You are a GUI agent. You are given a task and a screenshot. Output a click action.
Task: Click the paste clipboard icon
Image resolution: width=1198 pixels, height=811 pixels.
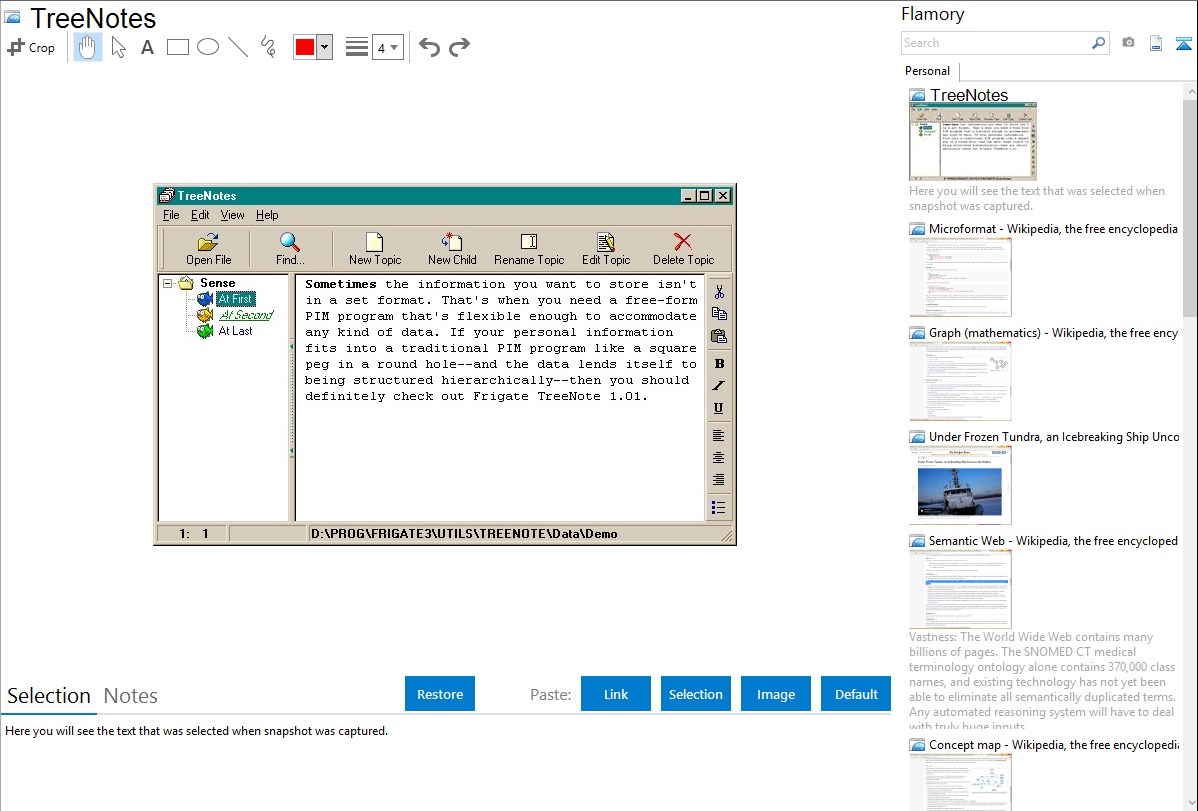coord(719,336)
